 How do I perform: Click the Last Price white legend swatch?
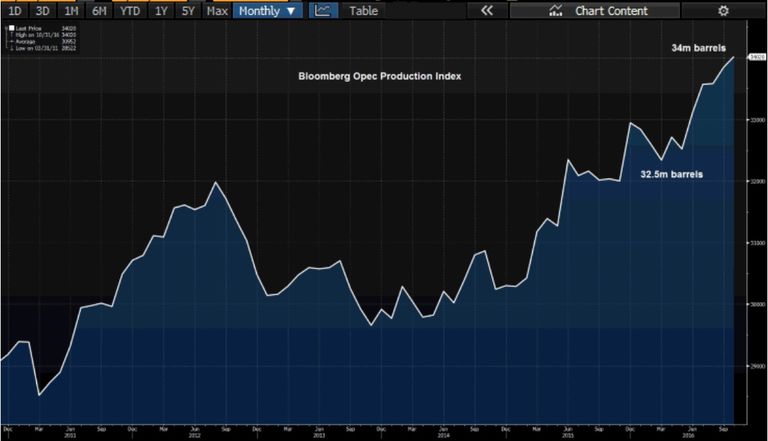11,28
